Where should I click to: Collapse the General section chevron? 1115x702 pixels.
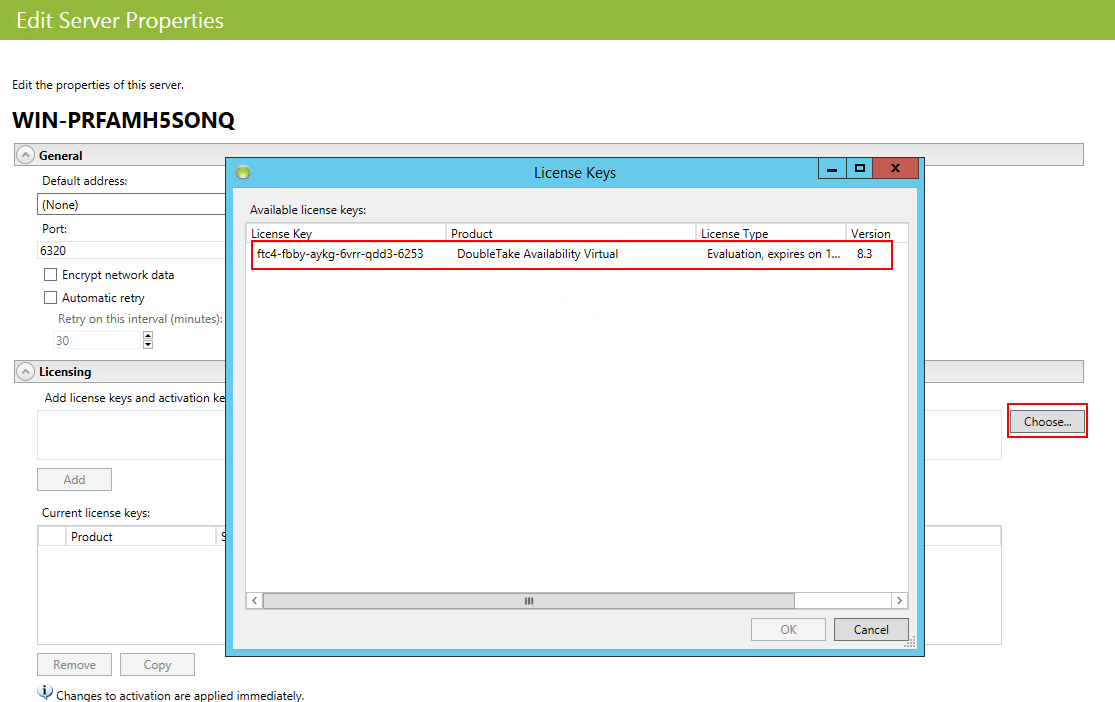point(26,156)
